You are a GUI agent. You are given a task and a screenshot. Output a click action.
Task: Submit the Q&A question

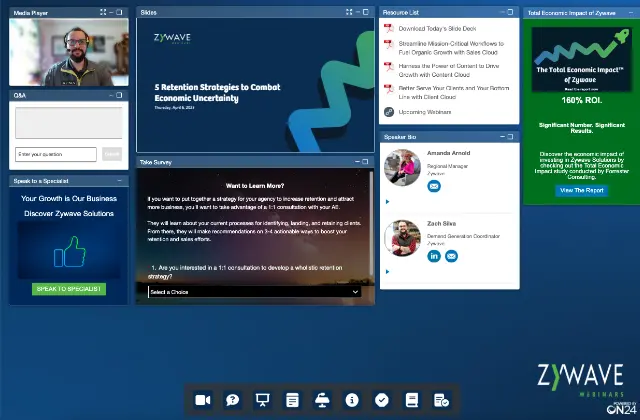click(112, 154)
